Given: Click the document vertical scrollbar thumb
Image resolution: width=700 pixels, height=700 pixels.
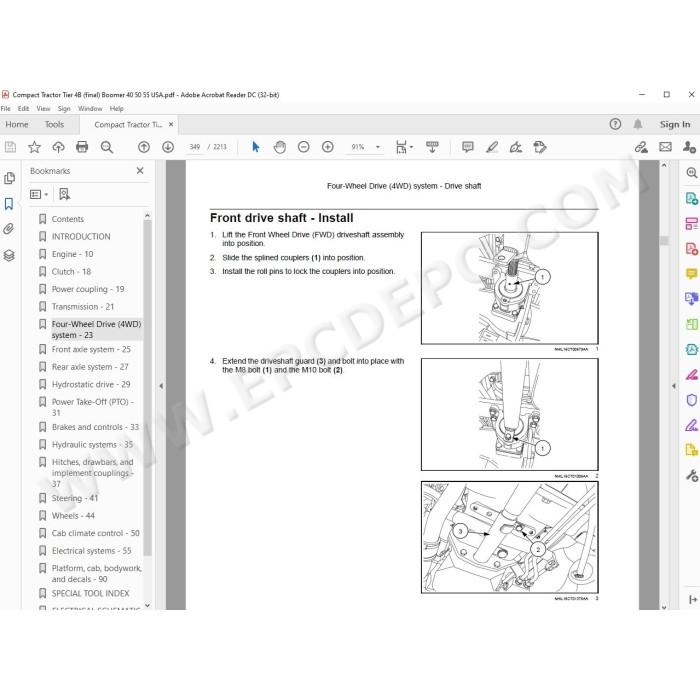Looking at the screenshot, I should pos(664,240).
